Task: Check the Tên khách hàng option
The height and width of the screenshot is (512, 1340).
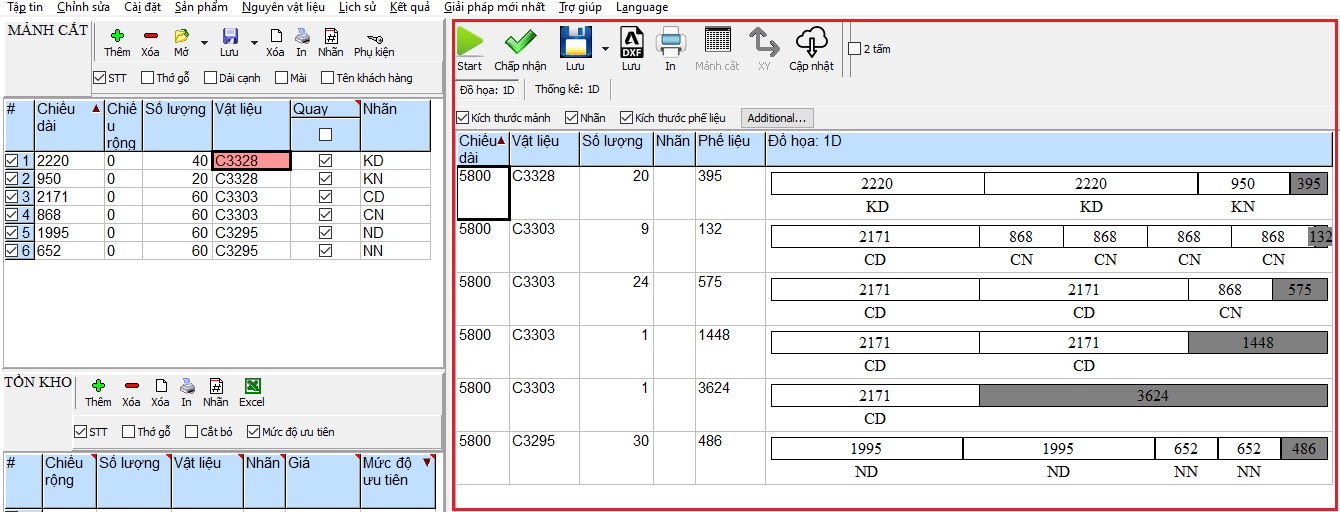Action: pyautogui.click(x=327, y=78)
